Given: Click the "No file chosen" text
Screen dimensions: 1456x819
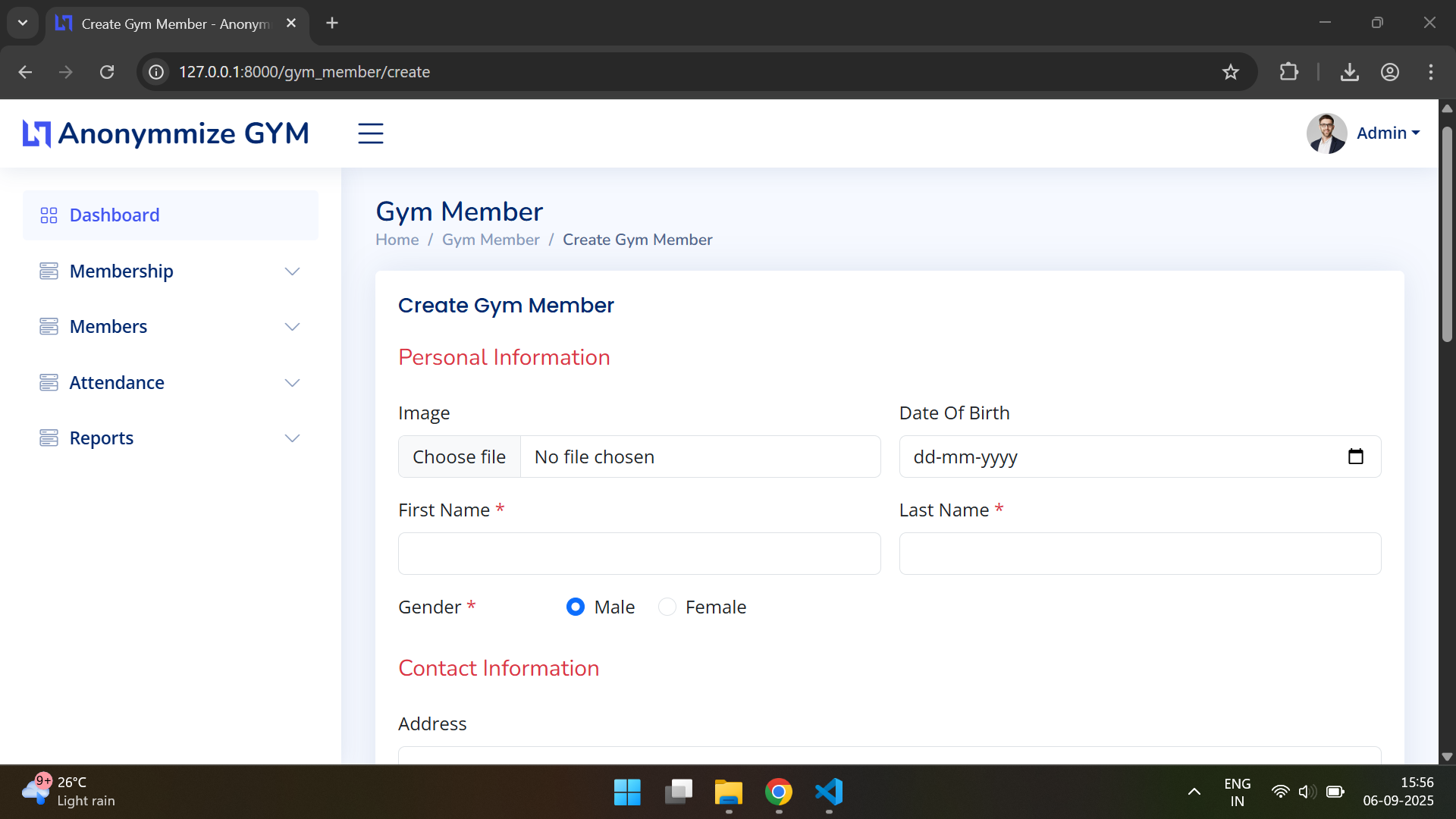Looking at the screenshot, I should tap(595, 457).
